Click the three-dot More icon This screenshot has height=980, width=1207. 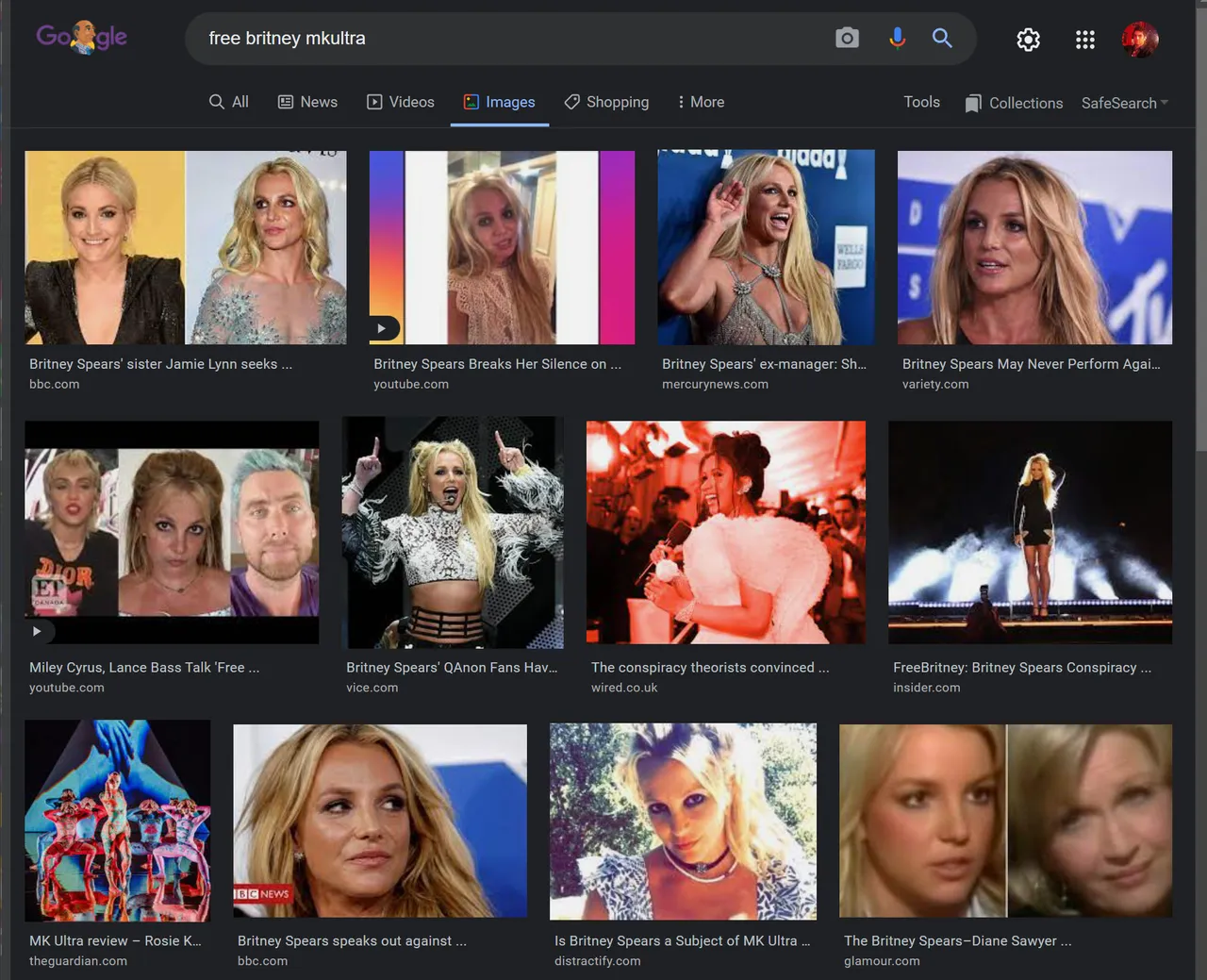[x=681, y=102]
